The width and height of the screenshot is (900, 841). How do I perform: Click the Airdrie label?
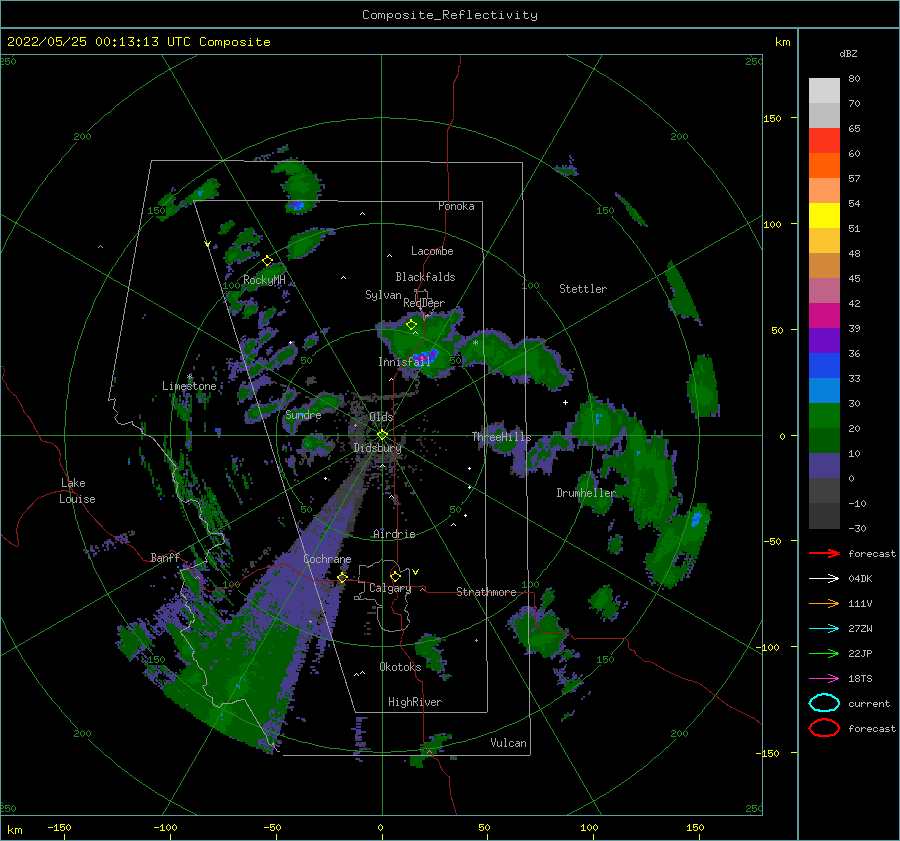[x=394, y=534]
